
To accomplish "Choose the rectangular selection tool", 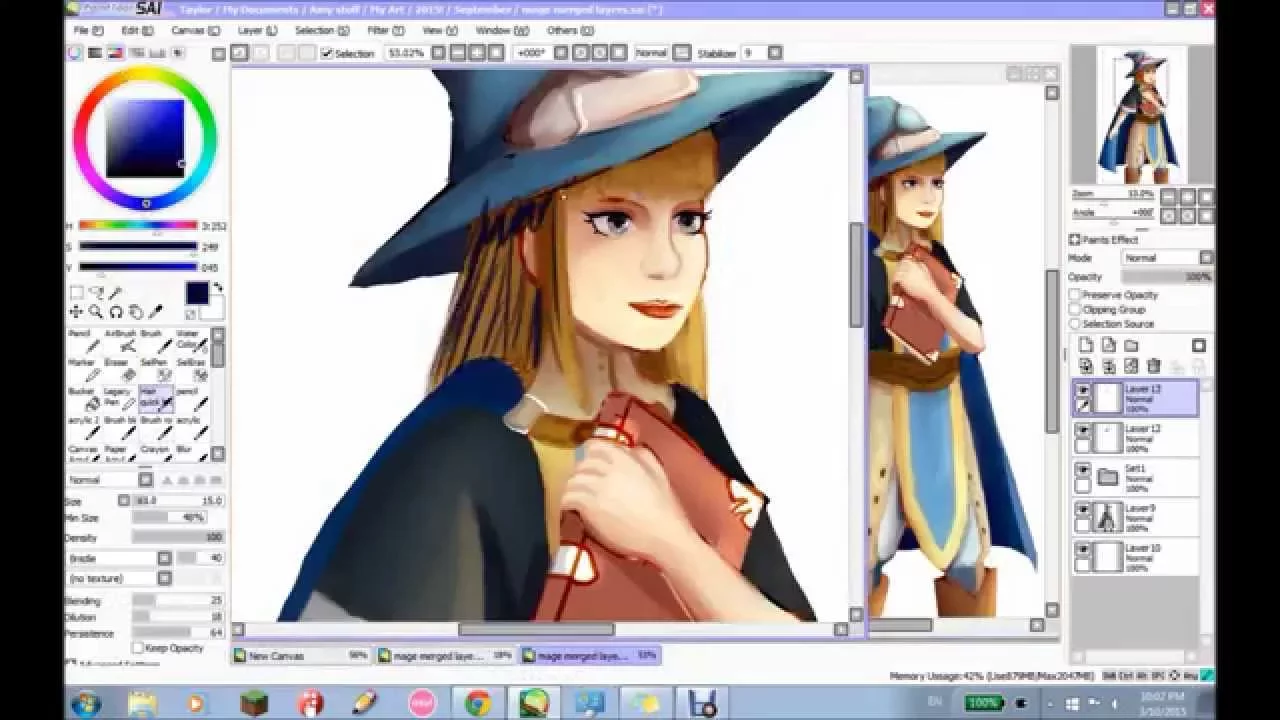I will (76, 293).
